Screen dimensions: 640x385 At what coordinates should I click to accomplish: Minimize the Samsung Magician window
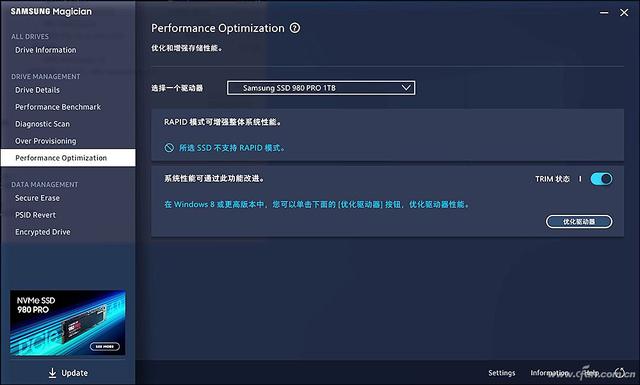(x=604, y=13)
